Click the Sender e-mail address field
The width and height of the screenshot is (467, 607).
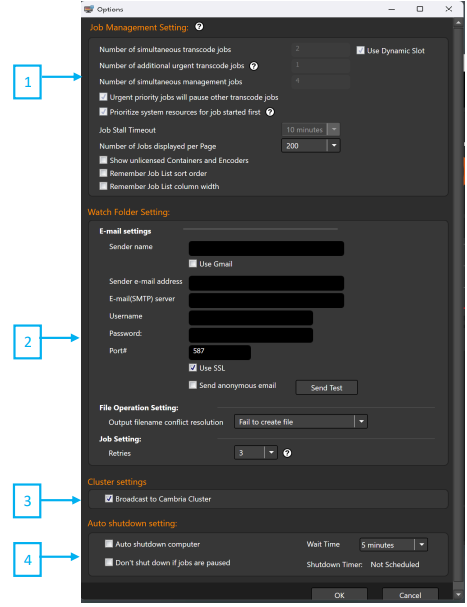(266, 283)
